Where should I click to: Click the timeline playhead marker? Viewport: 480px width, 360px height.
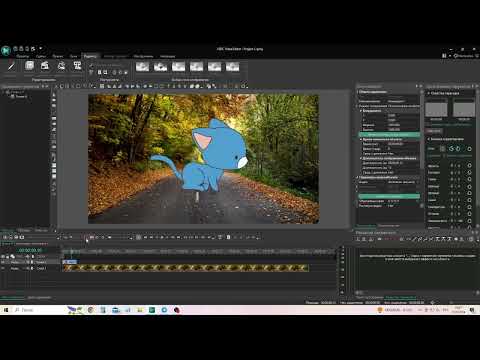pyautogui.click(x=71, y=251)
